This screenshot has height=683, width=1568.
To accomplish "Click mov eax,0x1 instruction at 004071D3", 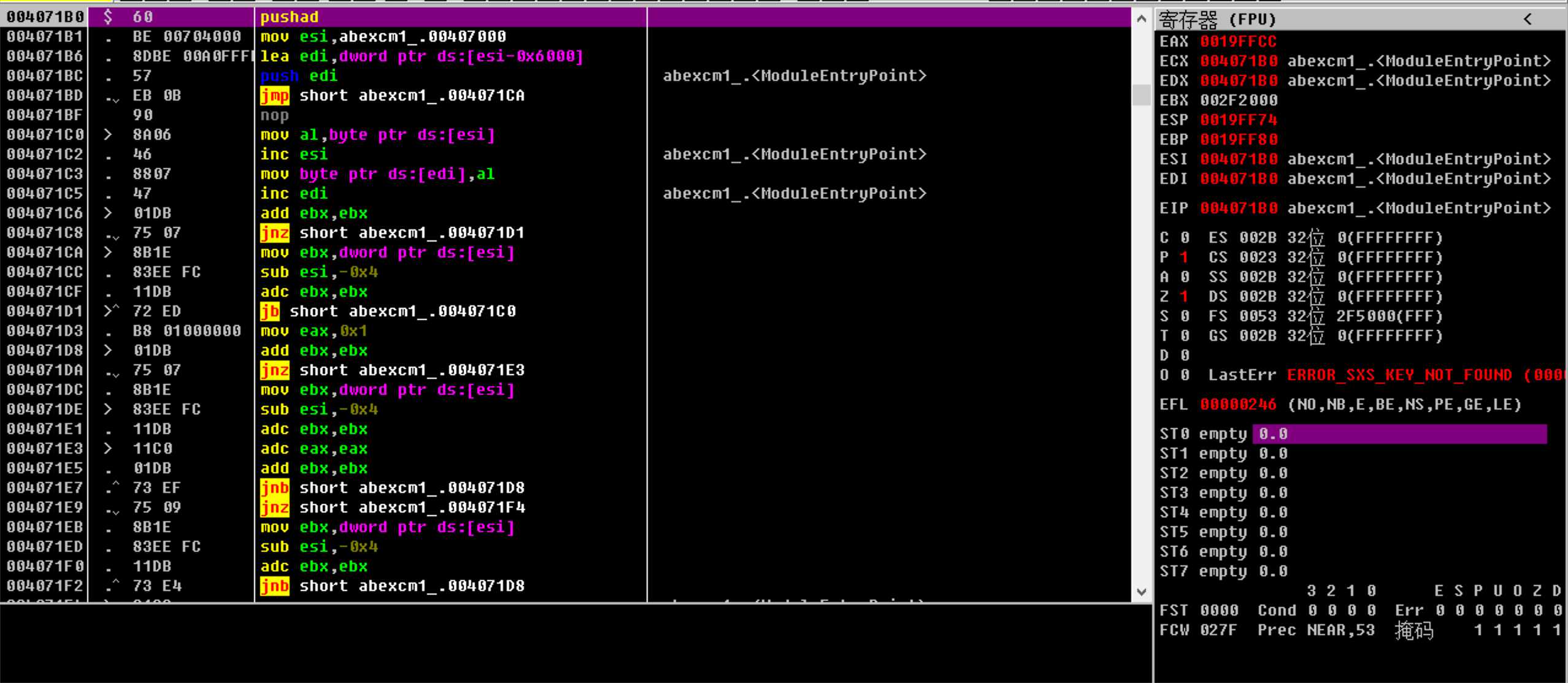I will point(313,331).
